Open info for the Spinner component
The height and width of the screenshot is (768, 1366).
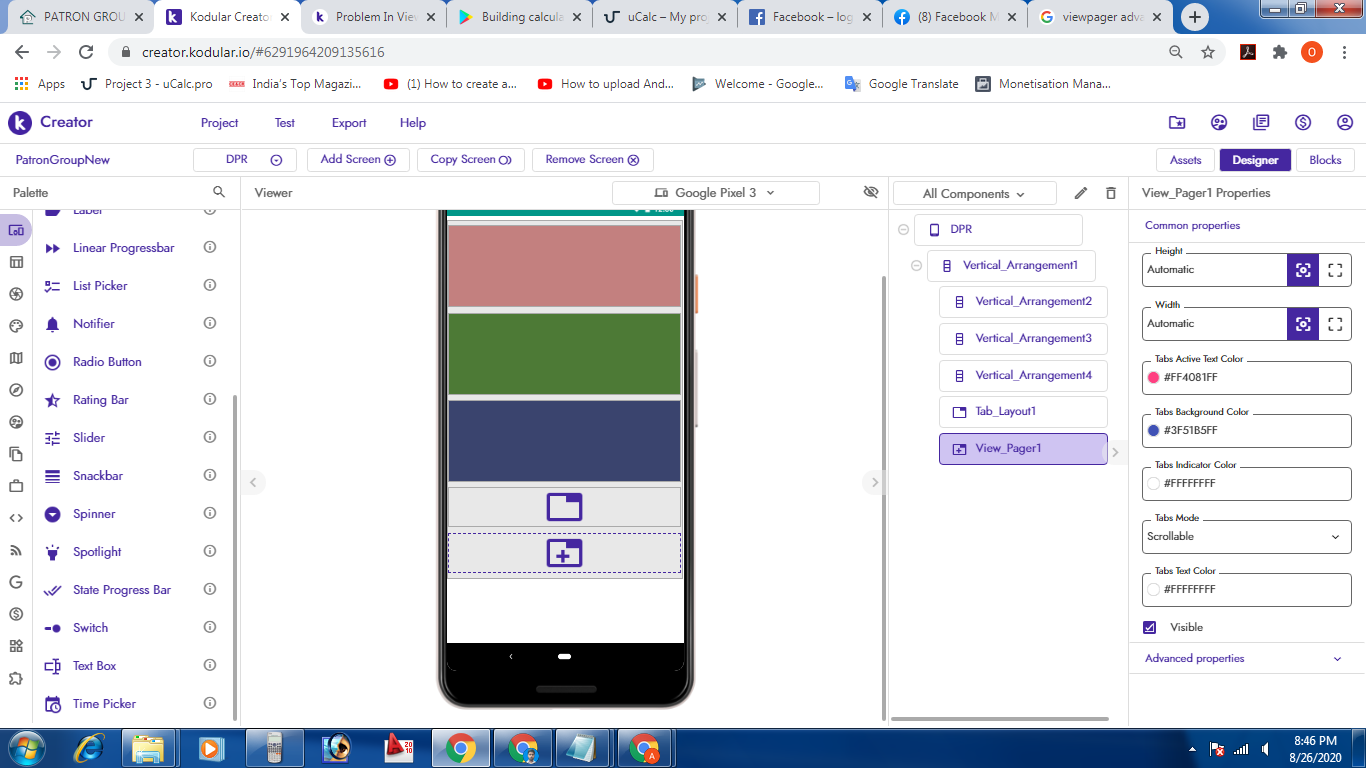point(210,513)
